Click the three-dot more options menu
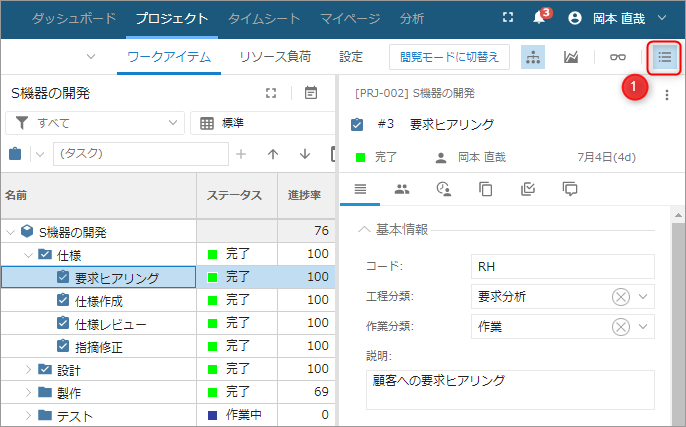 [x=666, y=95]
